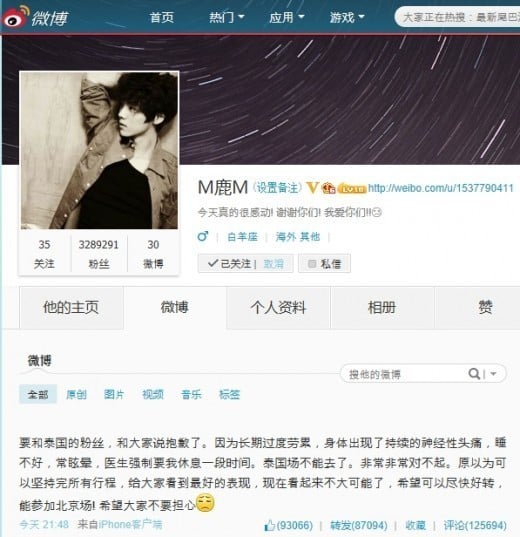520x537 pixels.
Task: Open dropdown arrow in post search box
Action: pos(493,374)
